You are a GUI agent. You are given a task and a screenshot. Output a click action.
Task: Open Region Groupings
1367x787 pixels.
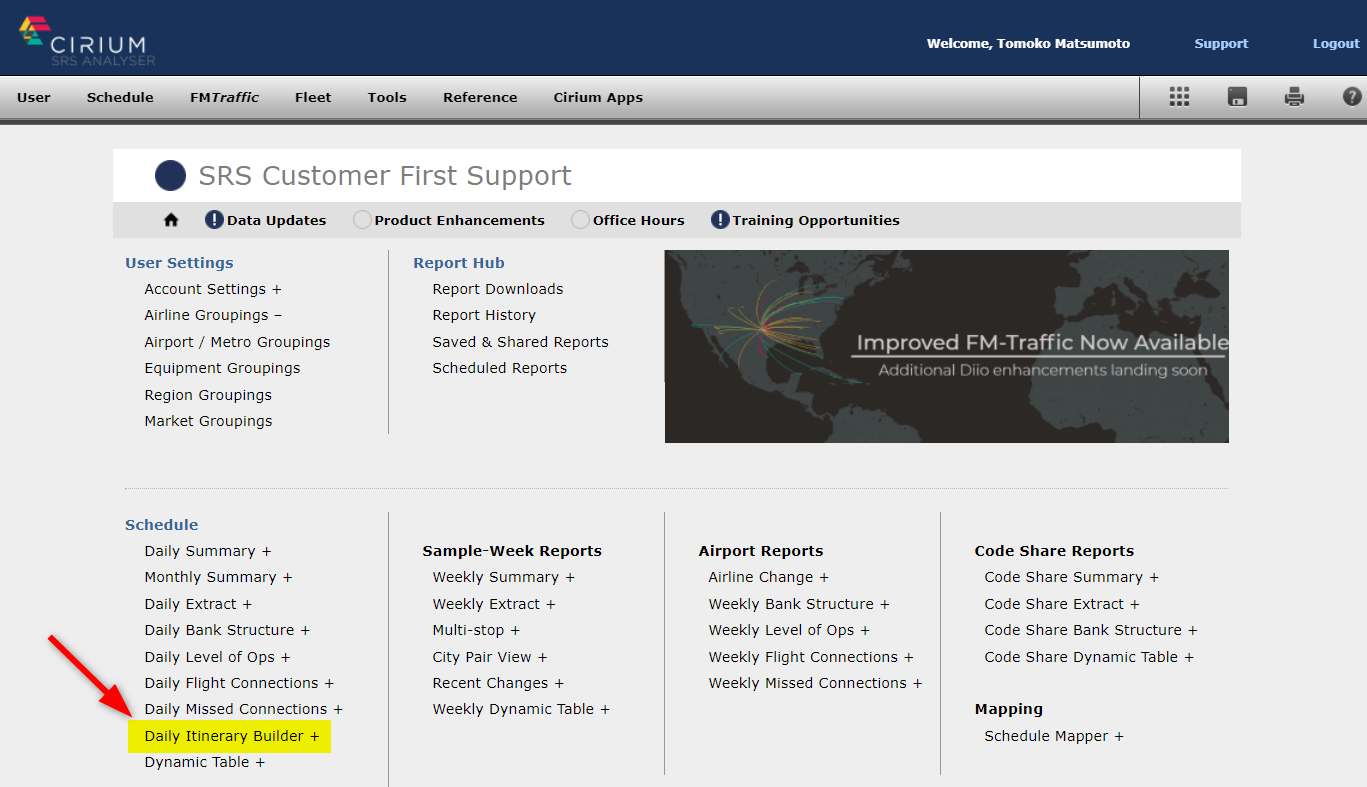point(208,395)
